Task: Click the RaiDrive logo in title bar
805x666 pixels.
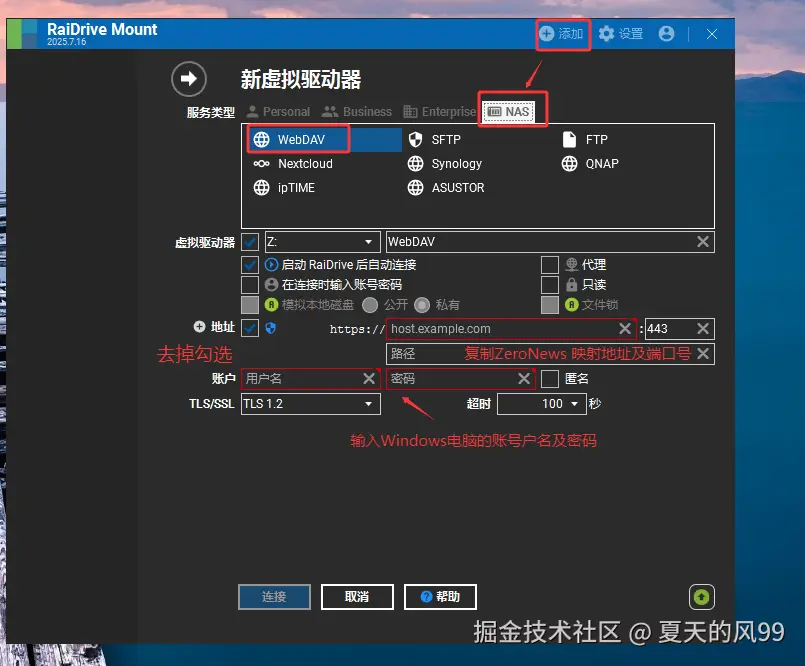Action: 22,34
